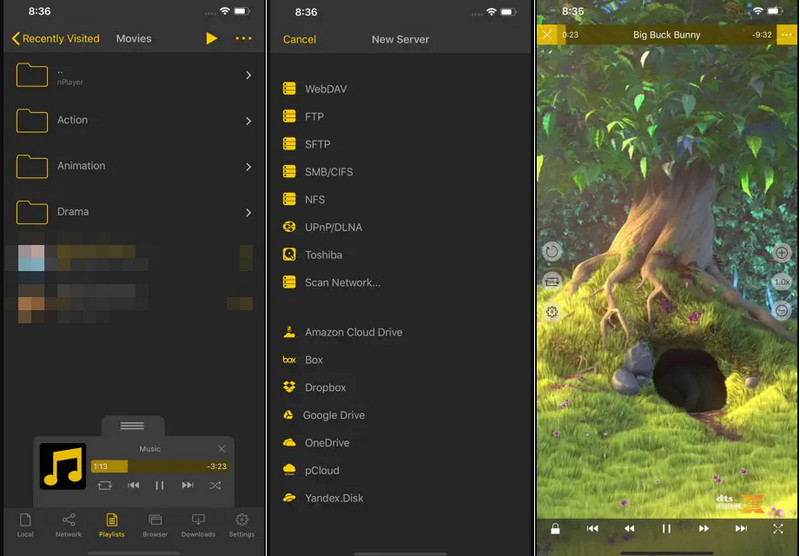Screen dimensions: 800x556
Task: Open the Drama folder
Action: point(134,212)
